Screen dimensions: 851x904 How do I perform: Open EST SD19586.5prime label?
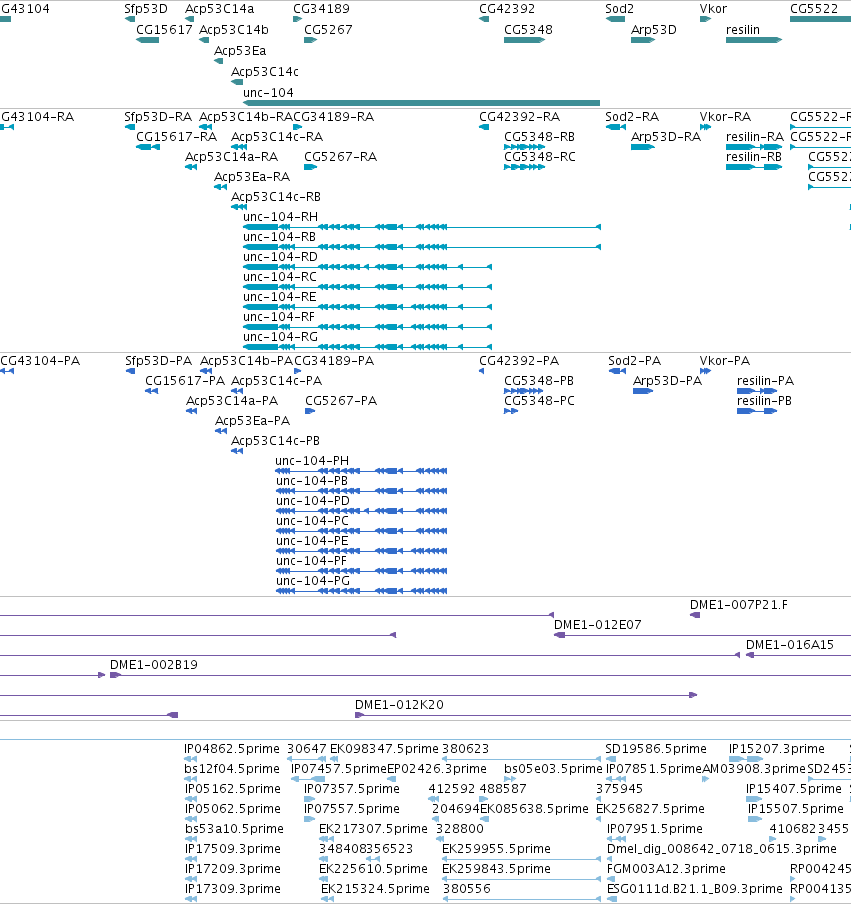656,749
